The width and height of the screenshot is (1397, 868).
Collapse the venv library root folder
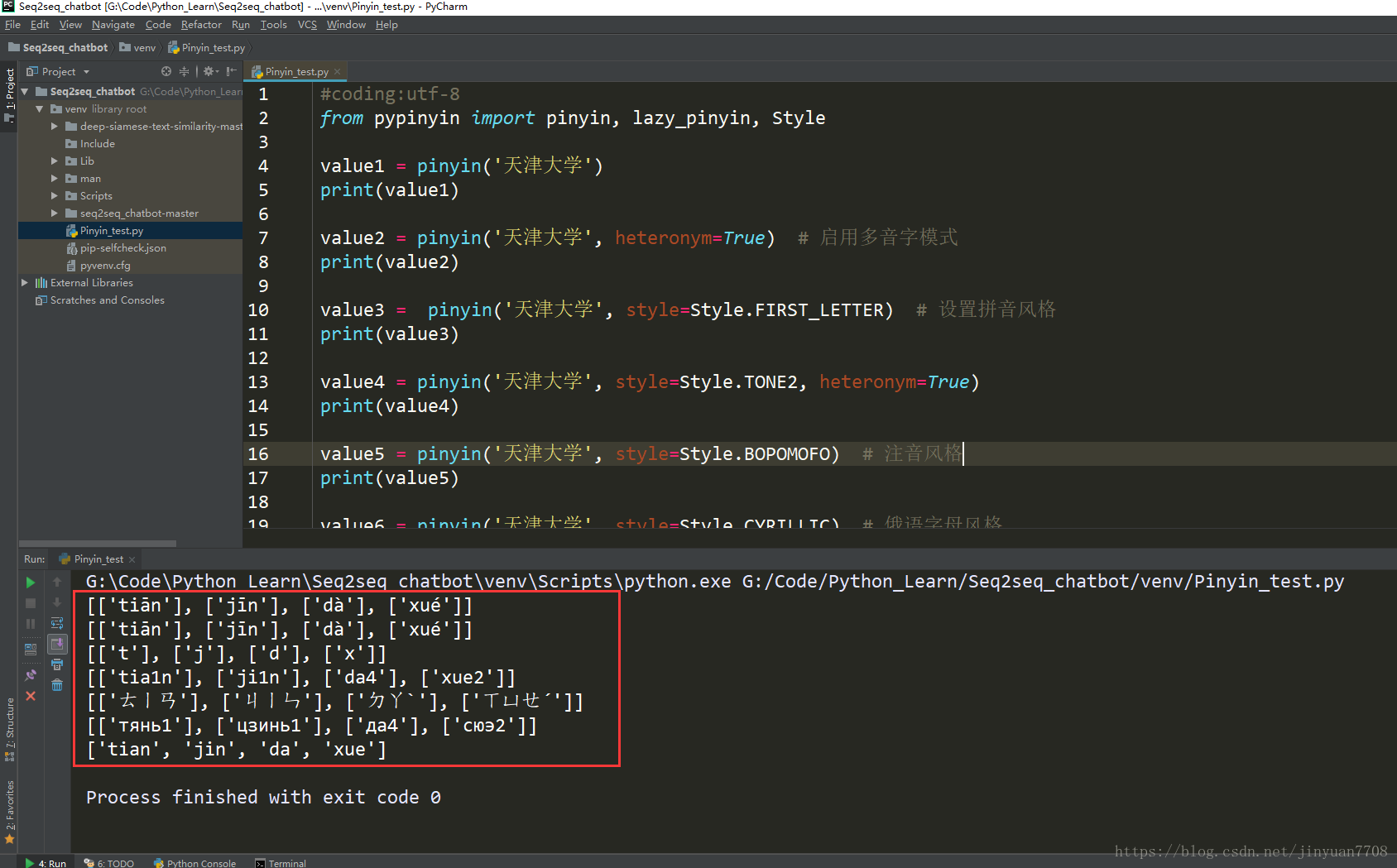[x=39, y=109]
